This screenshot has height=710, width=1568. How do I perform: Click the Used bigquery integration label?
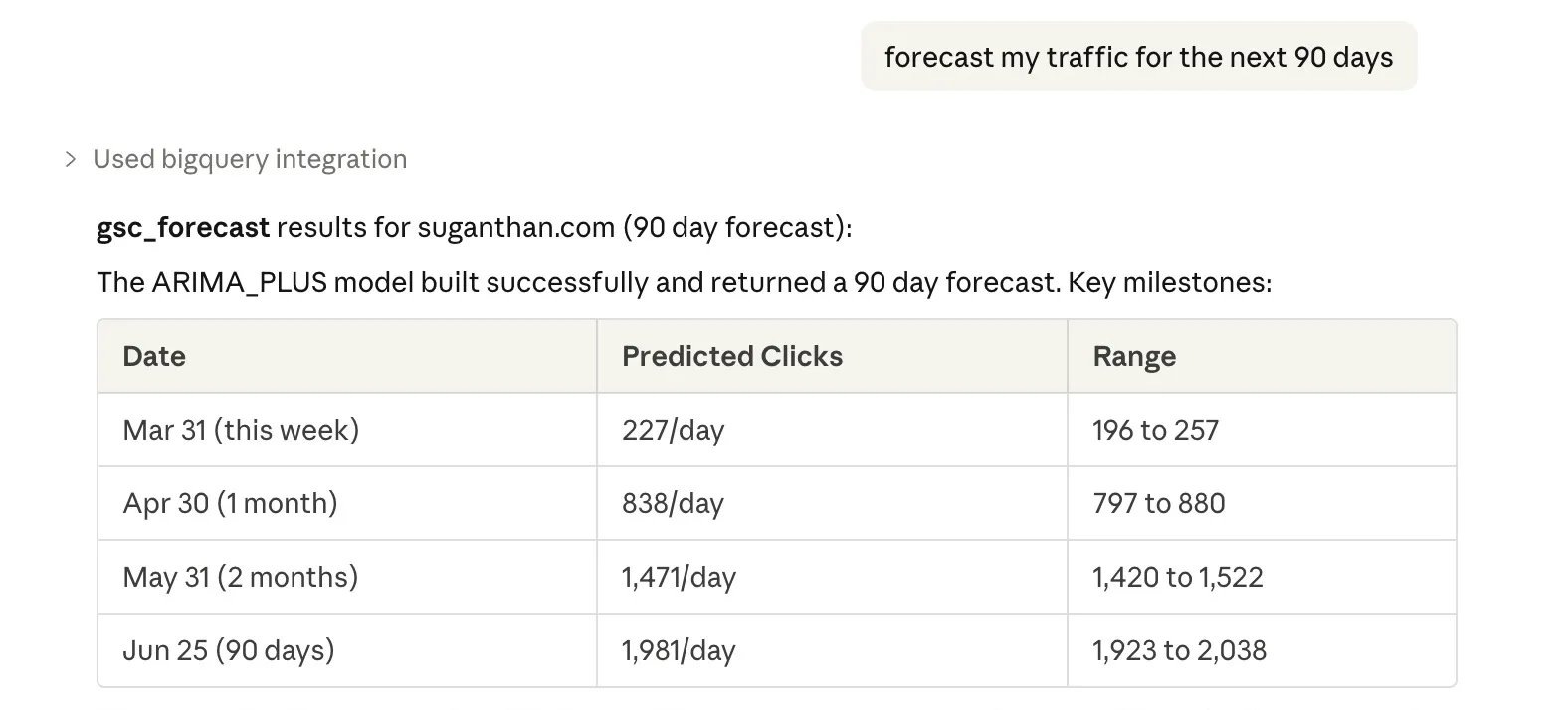(250, 159)
